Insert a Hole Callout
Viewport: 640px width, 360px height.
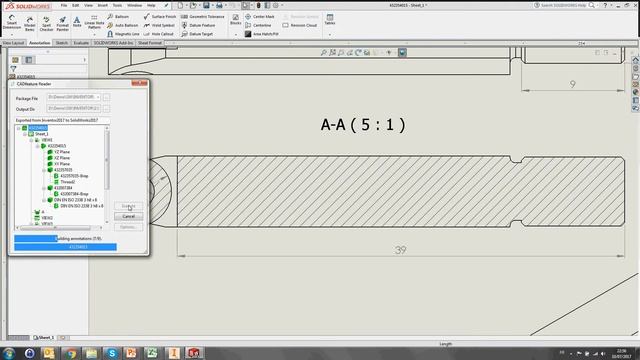(159, 34)
